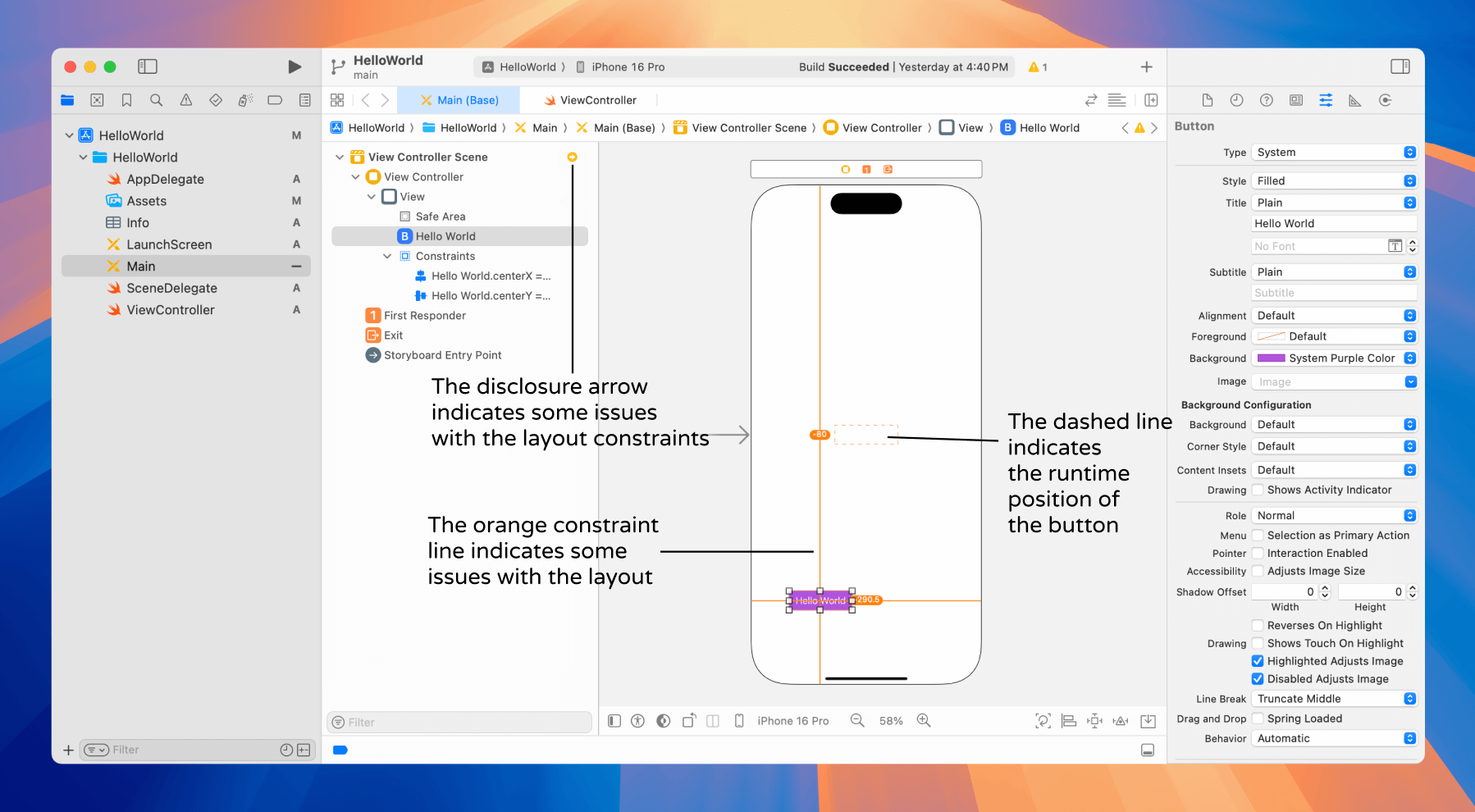Toggle the navigator sidebar icon
Screen dimensions: 1475x812
(x=148, y=66)
